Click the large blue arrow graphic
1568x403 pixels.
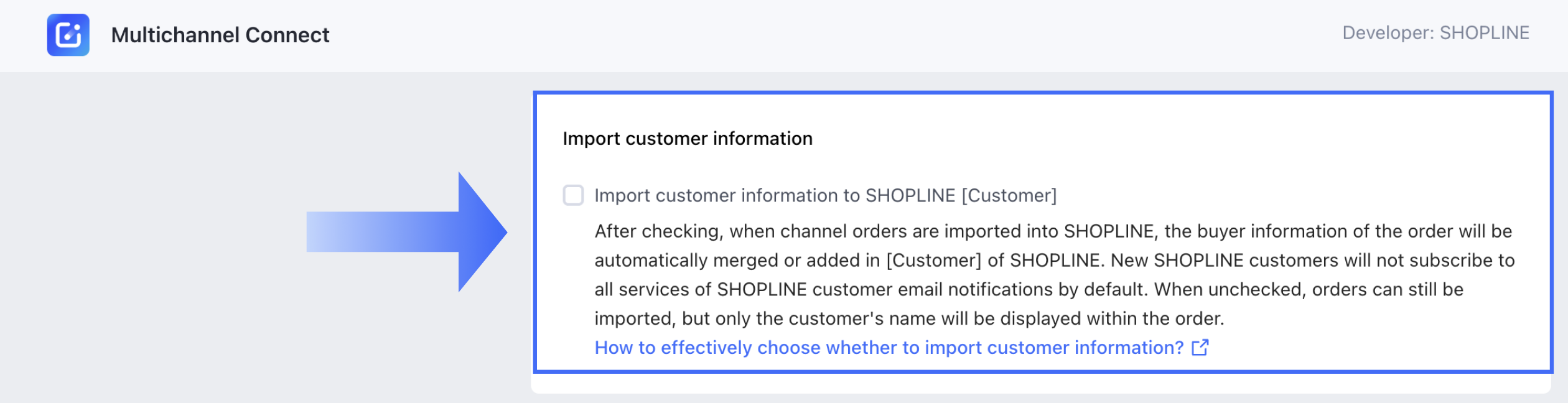coord(423,232)
